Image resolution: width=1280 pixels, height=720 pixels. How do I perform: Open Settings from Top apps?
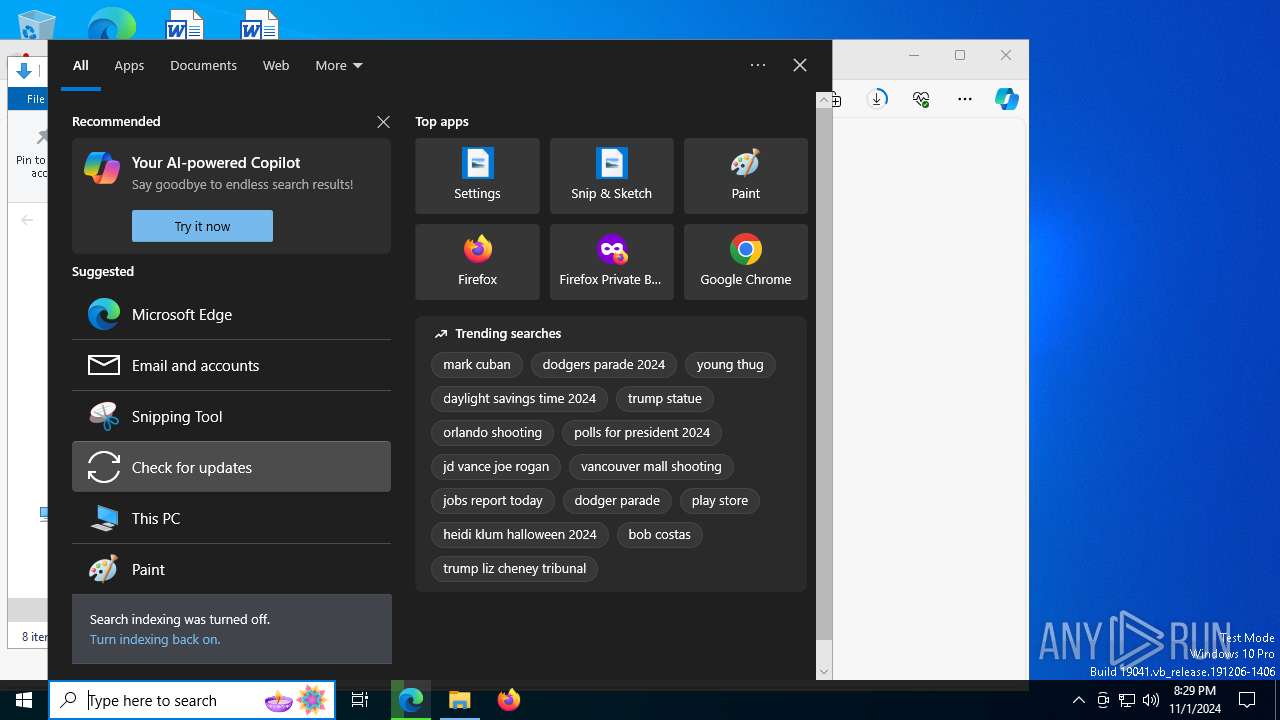tap(477, 176)
